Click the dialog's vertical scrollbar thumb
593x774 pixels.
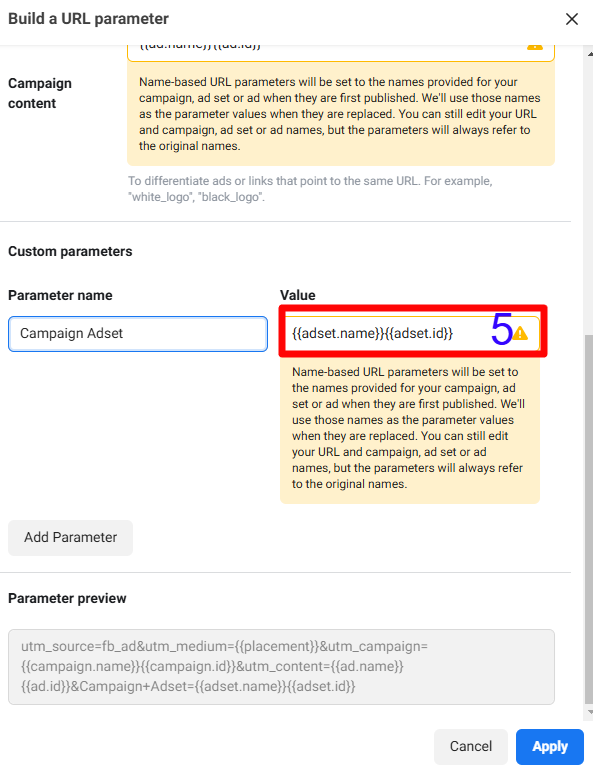(589, 518)
